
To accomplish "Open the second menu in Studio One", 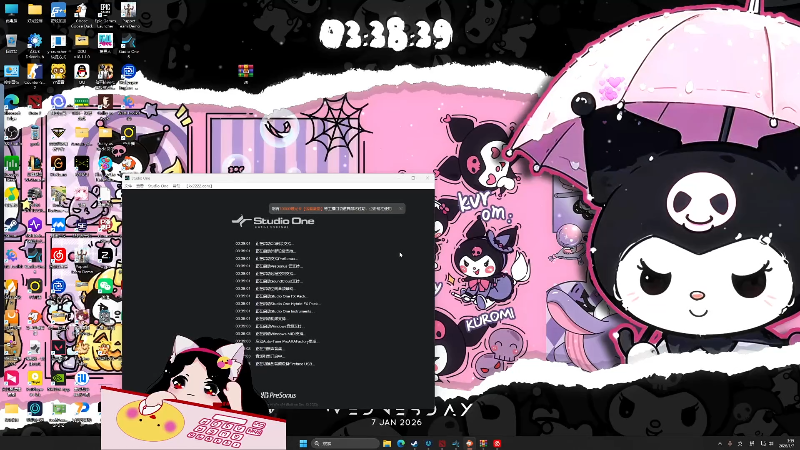I will [140, 186].
